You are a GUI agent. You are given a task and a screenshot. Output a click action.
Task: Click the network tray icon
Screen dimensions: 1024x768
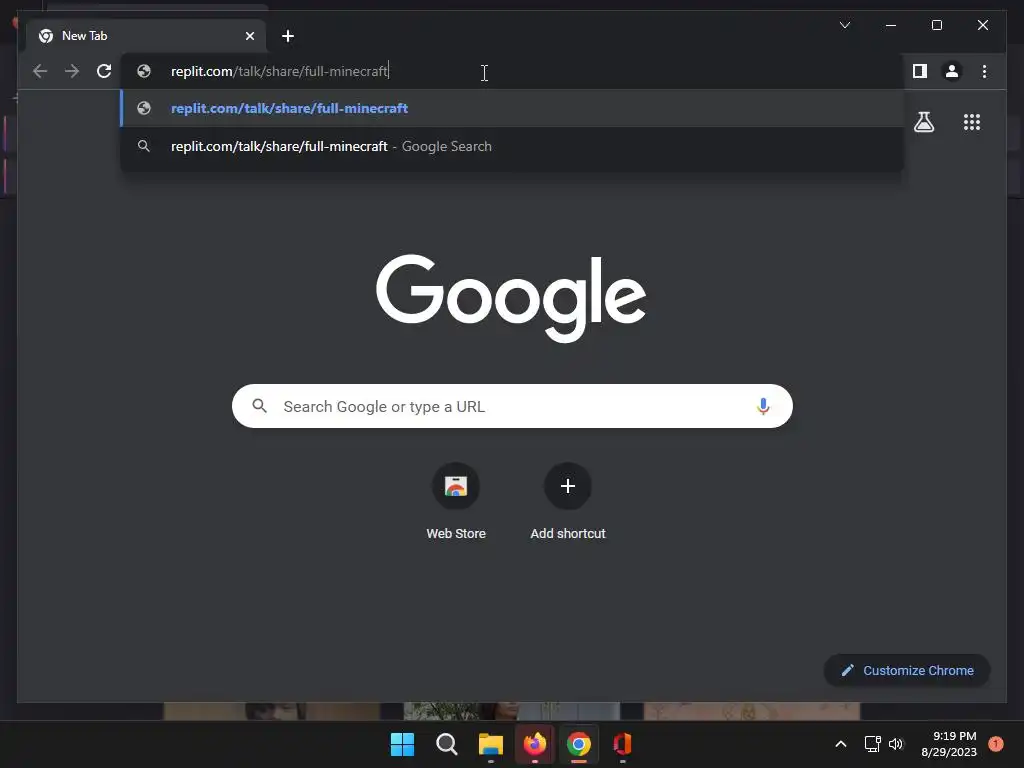click(x=872, y=744)
